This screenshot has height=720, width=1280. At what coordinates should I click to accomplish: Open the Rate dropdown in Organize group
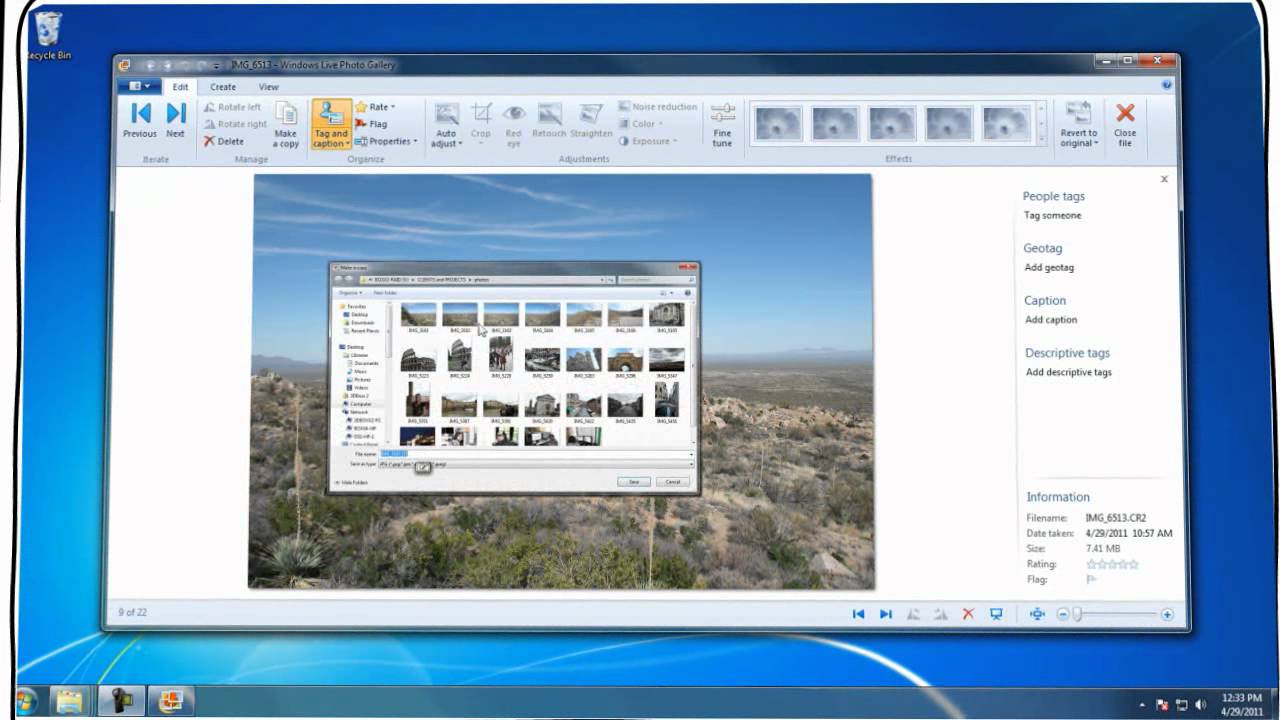click(375, 107)
